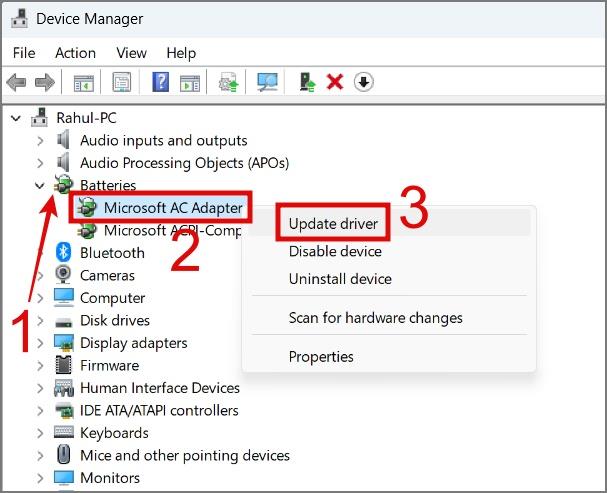
Task: Choose Update driver from context menu
Action: click(390, 224)
